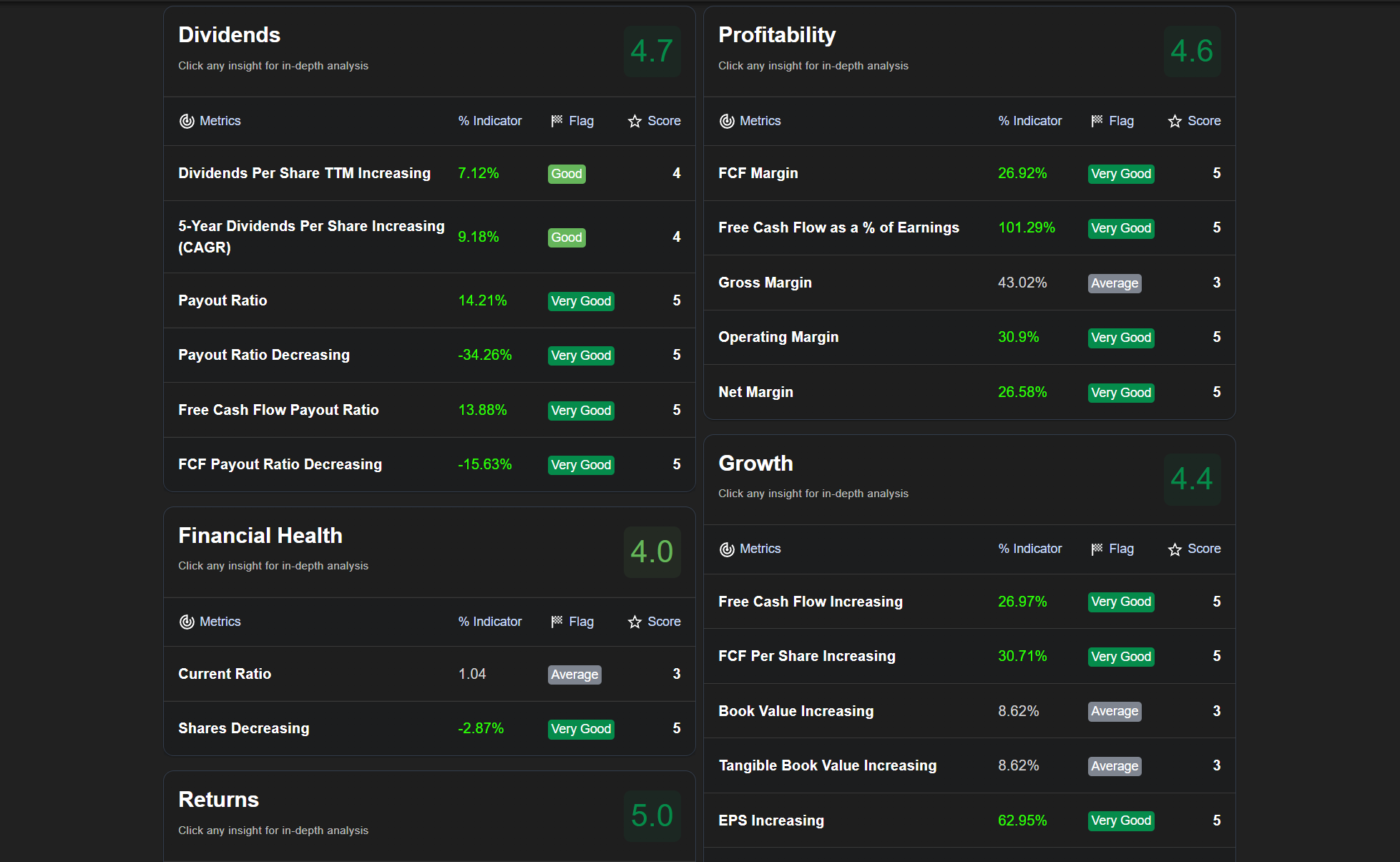Click the Score star icon in Profitability header
1400x862 pixels.
pos(1175,122)
